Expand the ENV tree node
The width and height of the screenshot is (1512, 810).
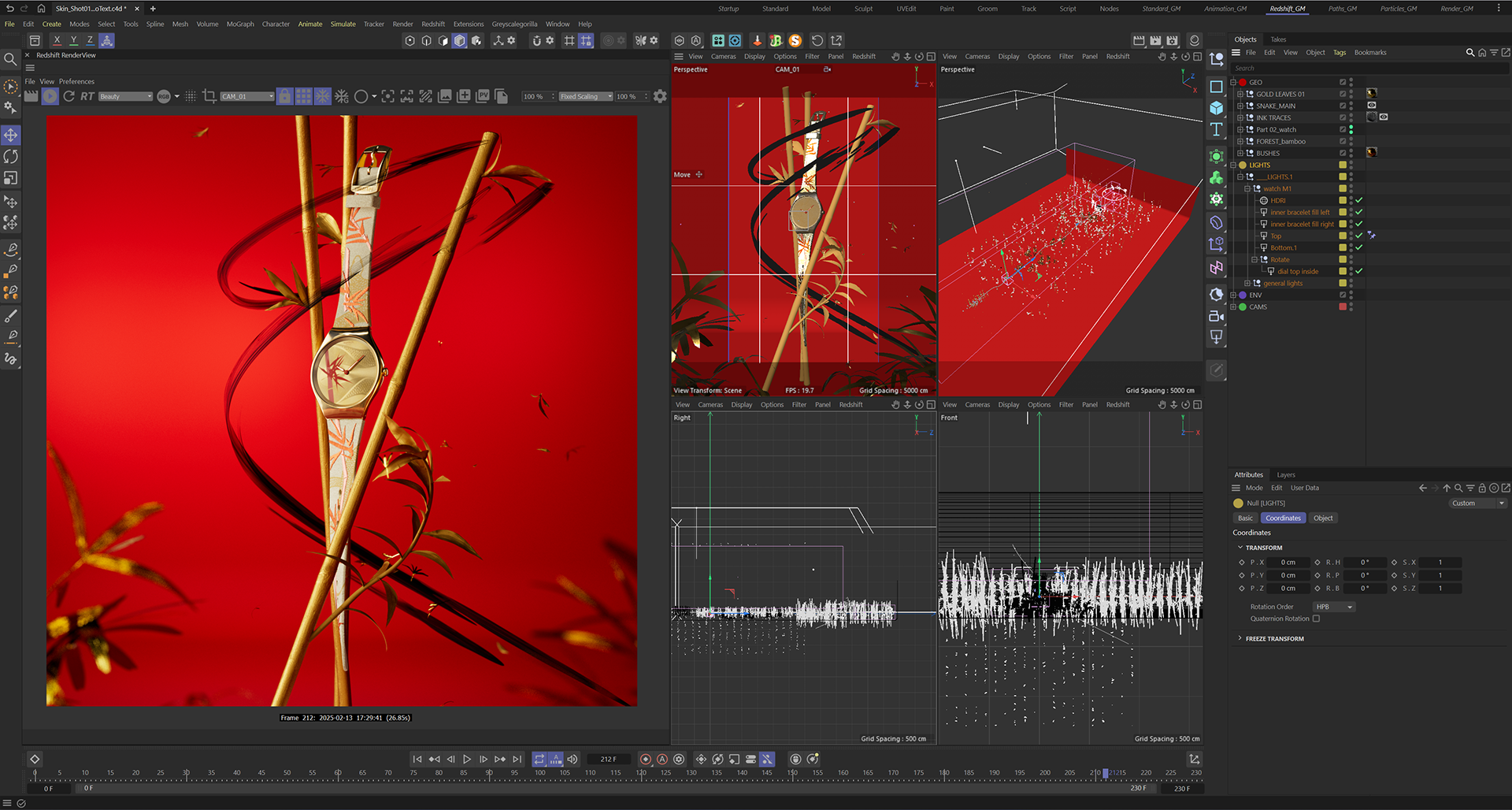point(1233,295)
